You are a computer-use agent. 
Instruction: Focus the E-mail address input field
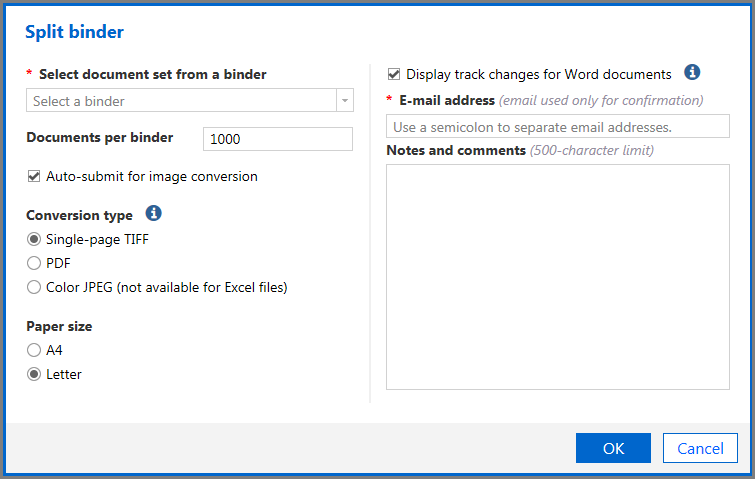pyautogui.click(x=558, y=127)
